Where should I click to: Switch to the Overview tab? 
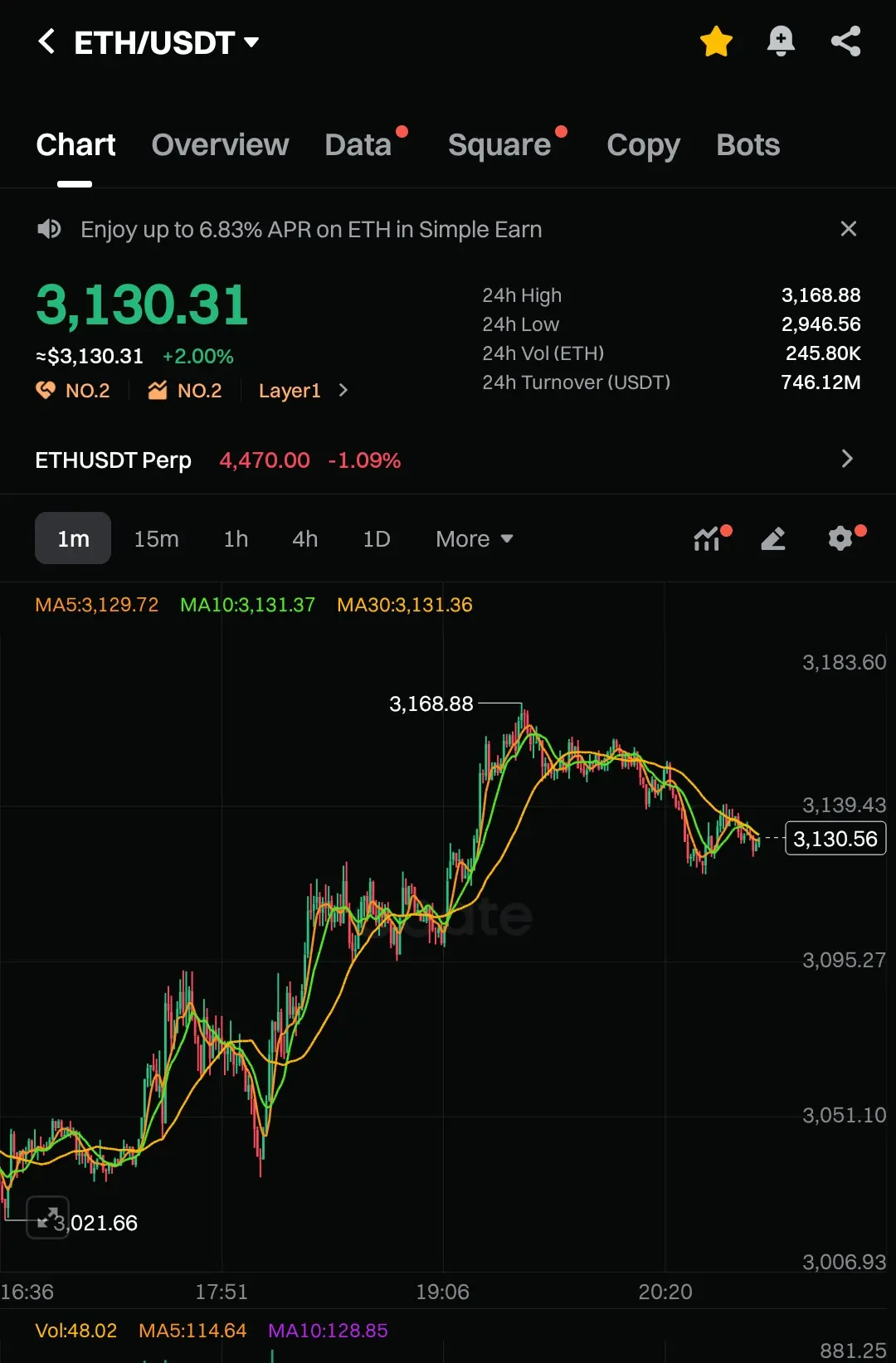pos(220,145)
